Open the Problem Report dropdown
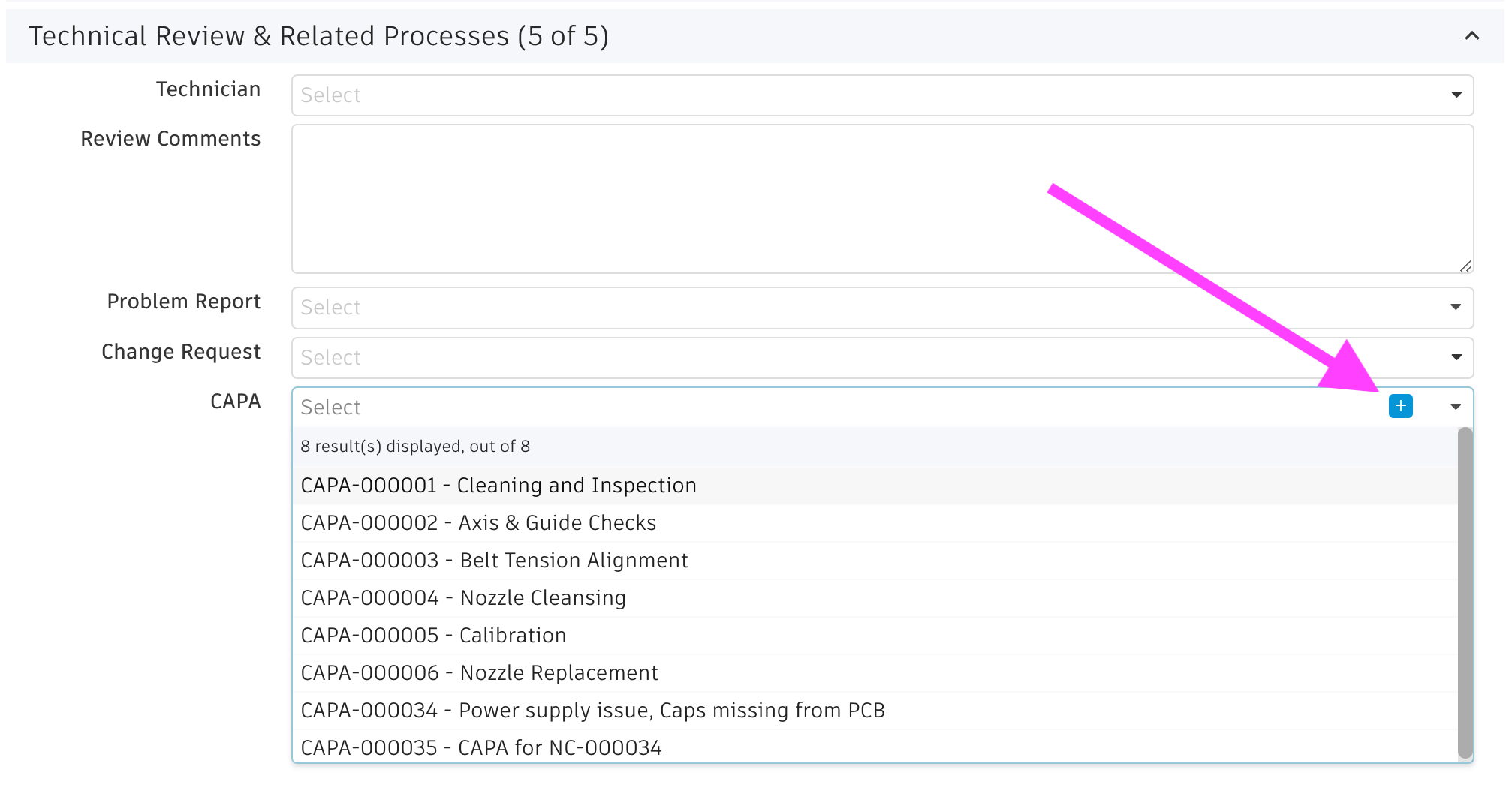This screenshot has height=791, width=1512. tap(1456, 307)
